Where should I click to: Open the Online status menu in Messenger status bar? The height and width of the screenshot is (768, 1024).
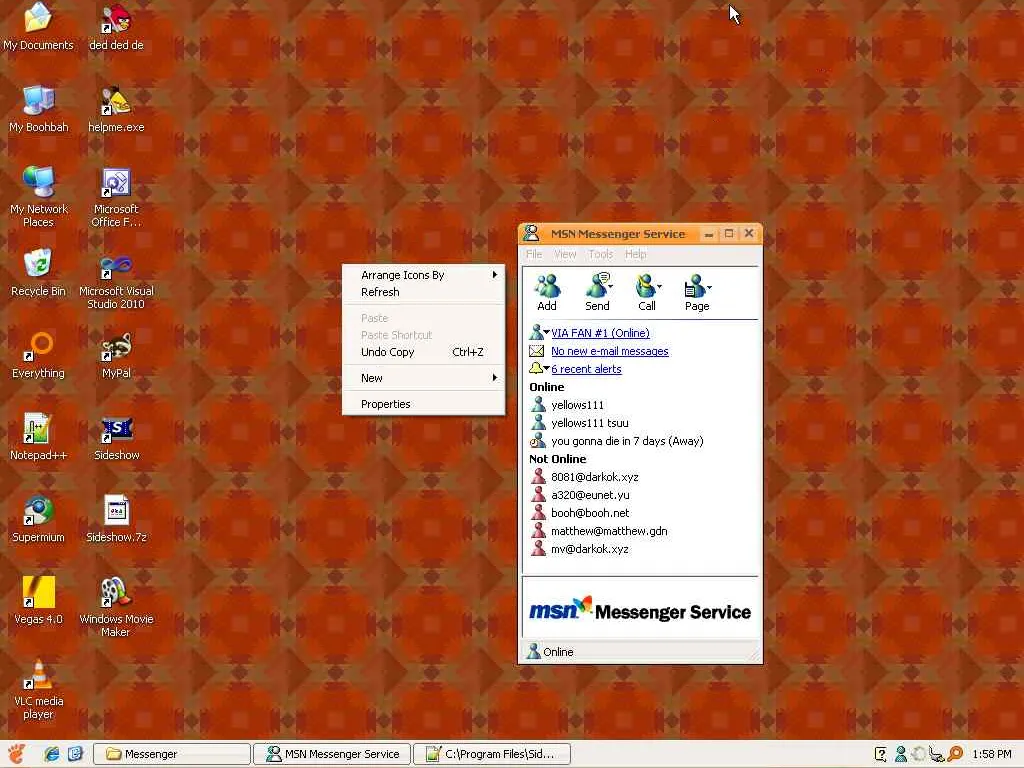click(x=551, y=652)
